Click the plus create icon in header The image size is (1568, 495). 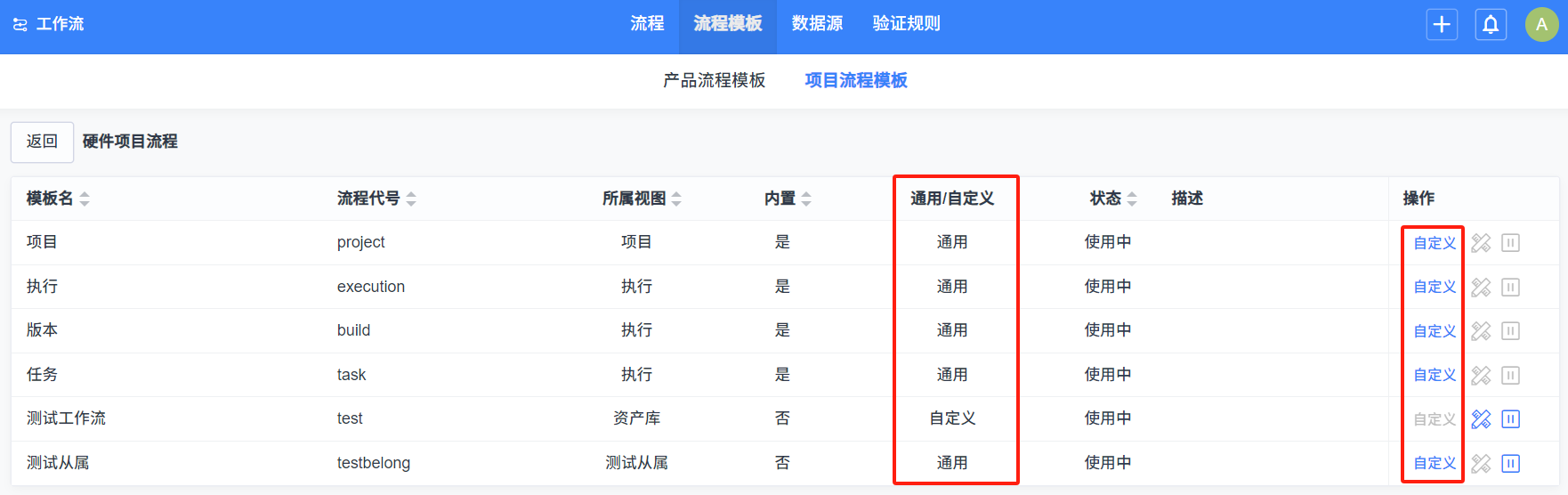pos(1442,24)
